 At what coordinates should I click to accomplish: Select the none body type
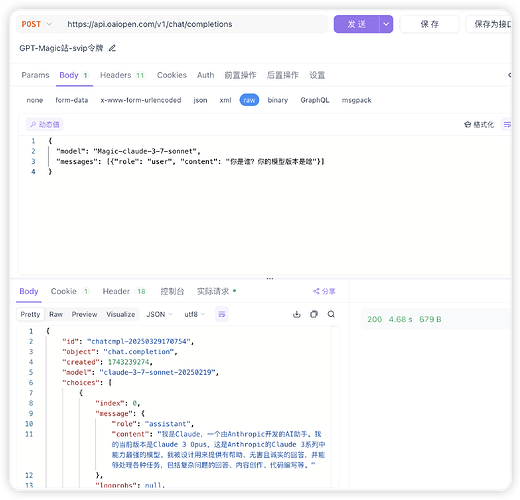pyautogui.click(x=35, y=100)
